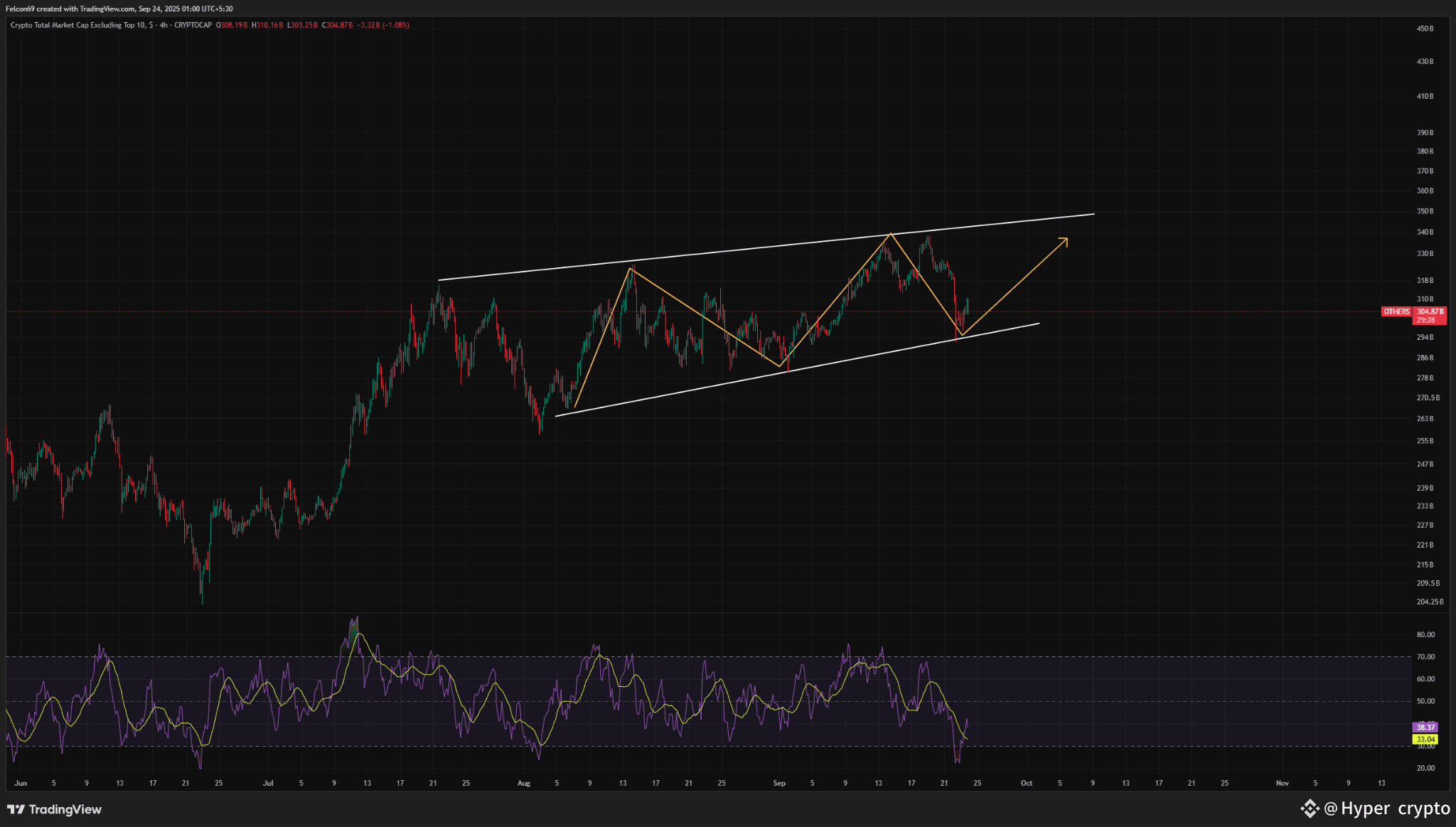The image size is (1456, 827).
Task: Click the TradingView logo at bottom left
Action: 55,809
